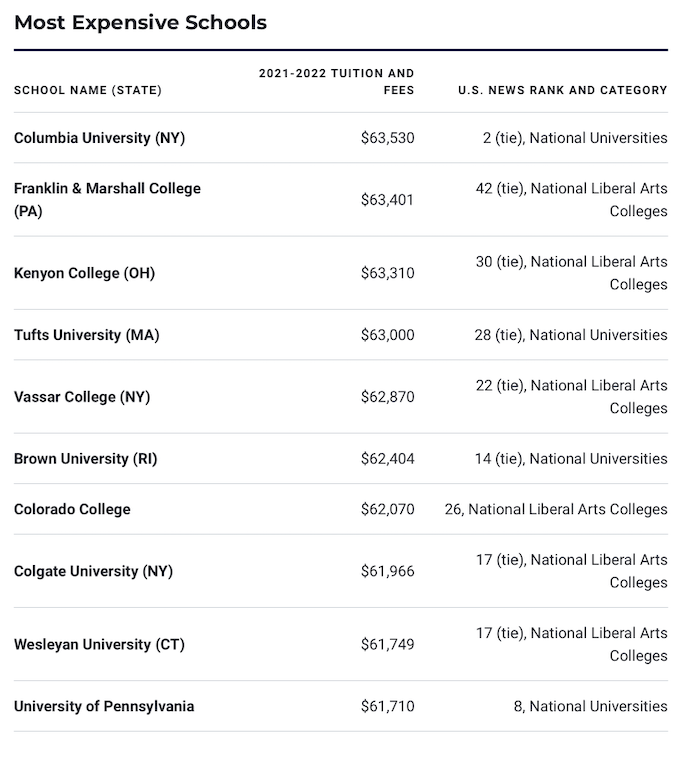Click the $63,000 Tufts tuition amount
This screenshot has width=686, height=760.
388,335
